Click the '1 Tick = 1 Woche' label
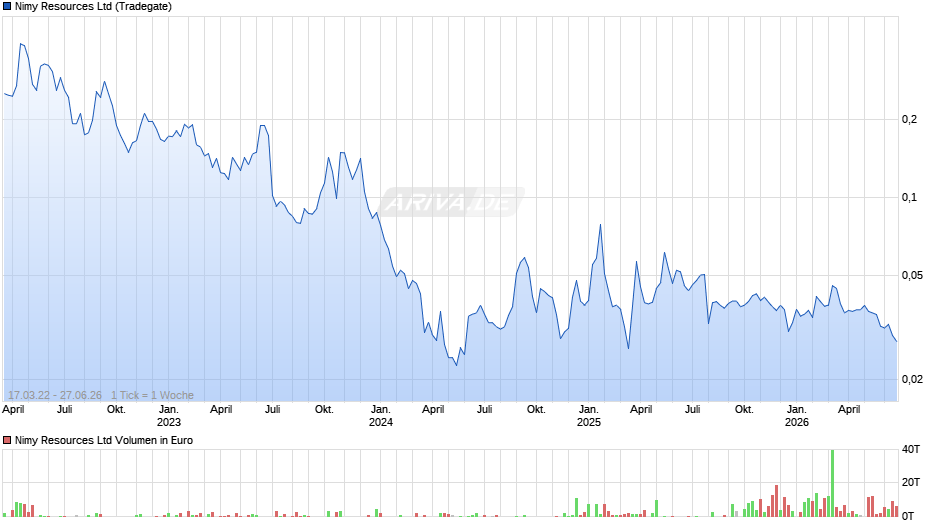940x526 pixels. tap(152, 395)
